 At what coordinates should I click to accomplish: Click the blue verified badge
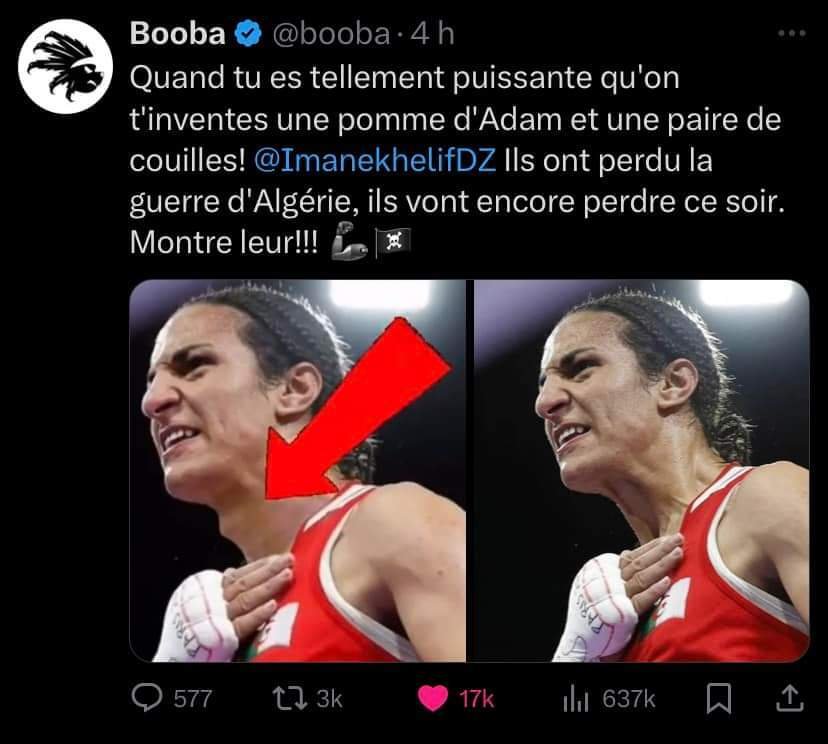click(248, 34)
